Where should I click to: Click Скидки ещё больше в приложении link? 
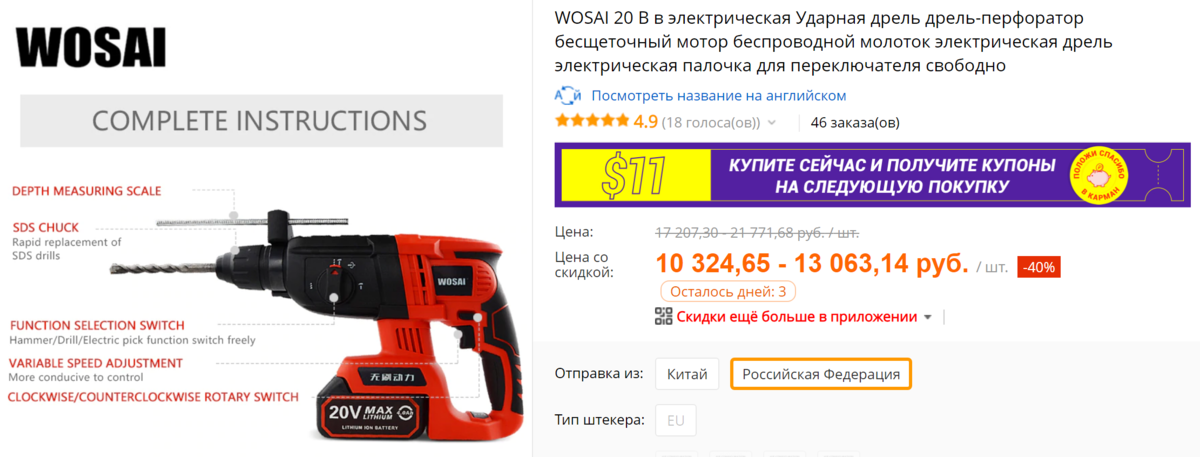797,317
